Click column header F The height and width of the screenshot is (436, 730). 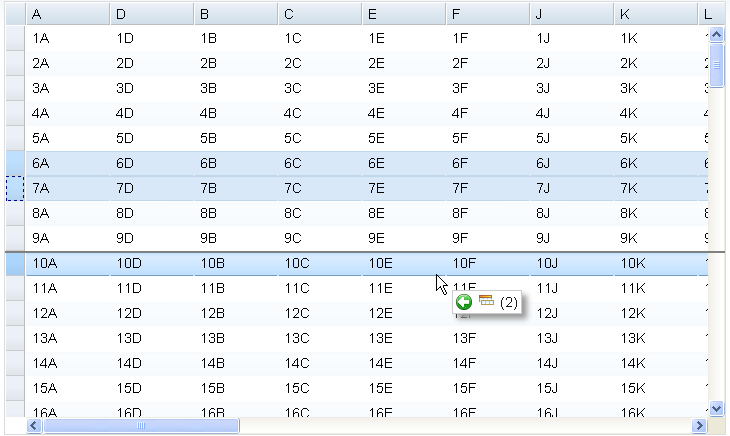tap(488, 14)
